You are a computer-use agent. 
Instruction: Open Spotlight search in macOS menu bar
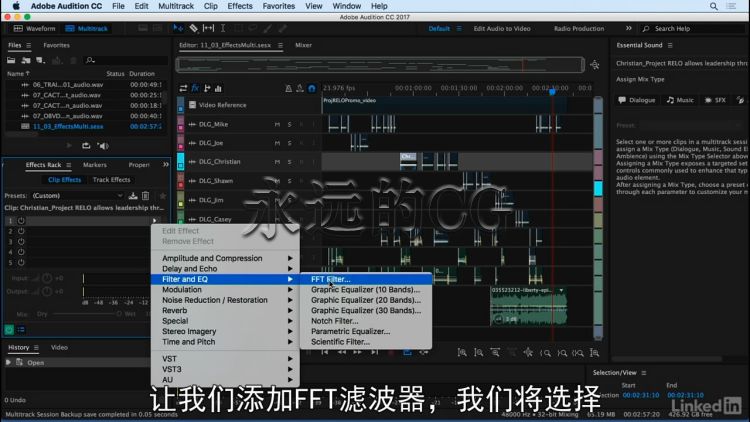pyautogui.click(x=714, y=6)
